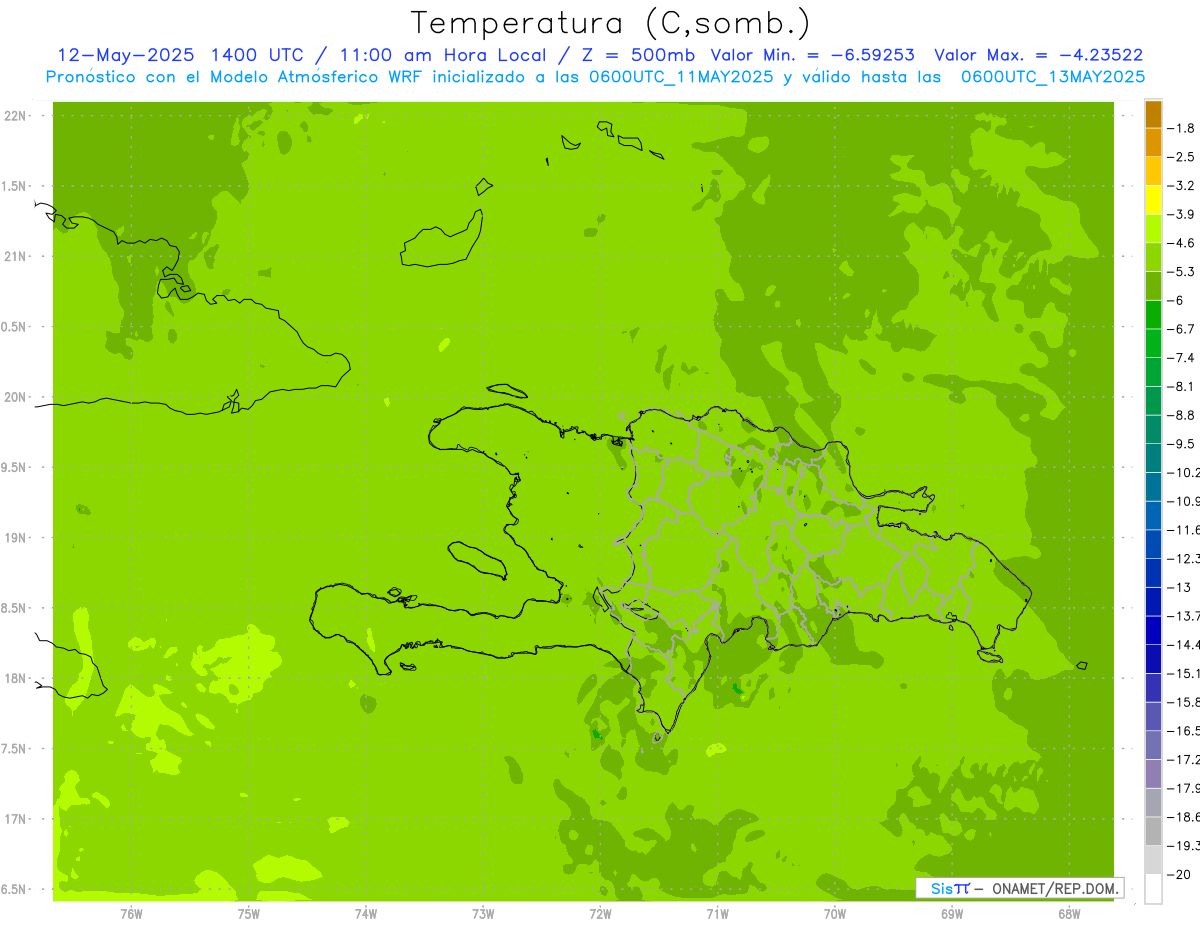
Task: Click the '73W' longitude axis label
Action: [x=483, y=914]
